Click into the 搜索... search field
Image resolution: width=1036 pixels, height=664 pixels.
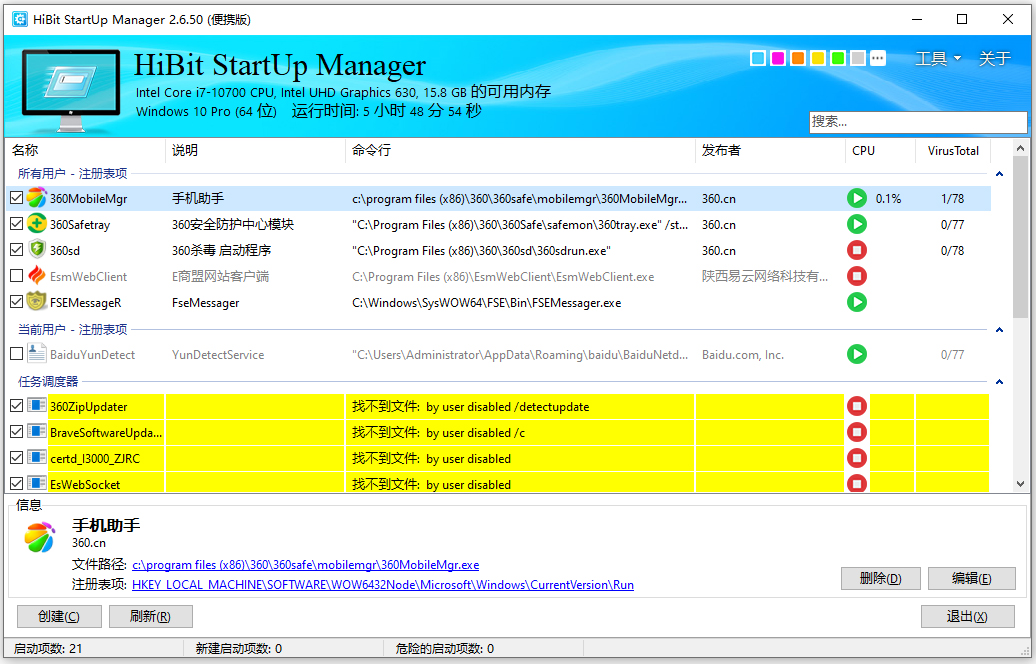(x=918, y=122)
